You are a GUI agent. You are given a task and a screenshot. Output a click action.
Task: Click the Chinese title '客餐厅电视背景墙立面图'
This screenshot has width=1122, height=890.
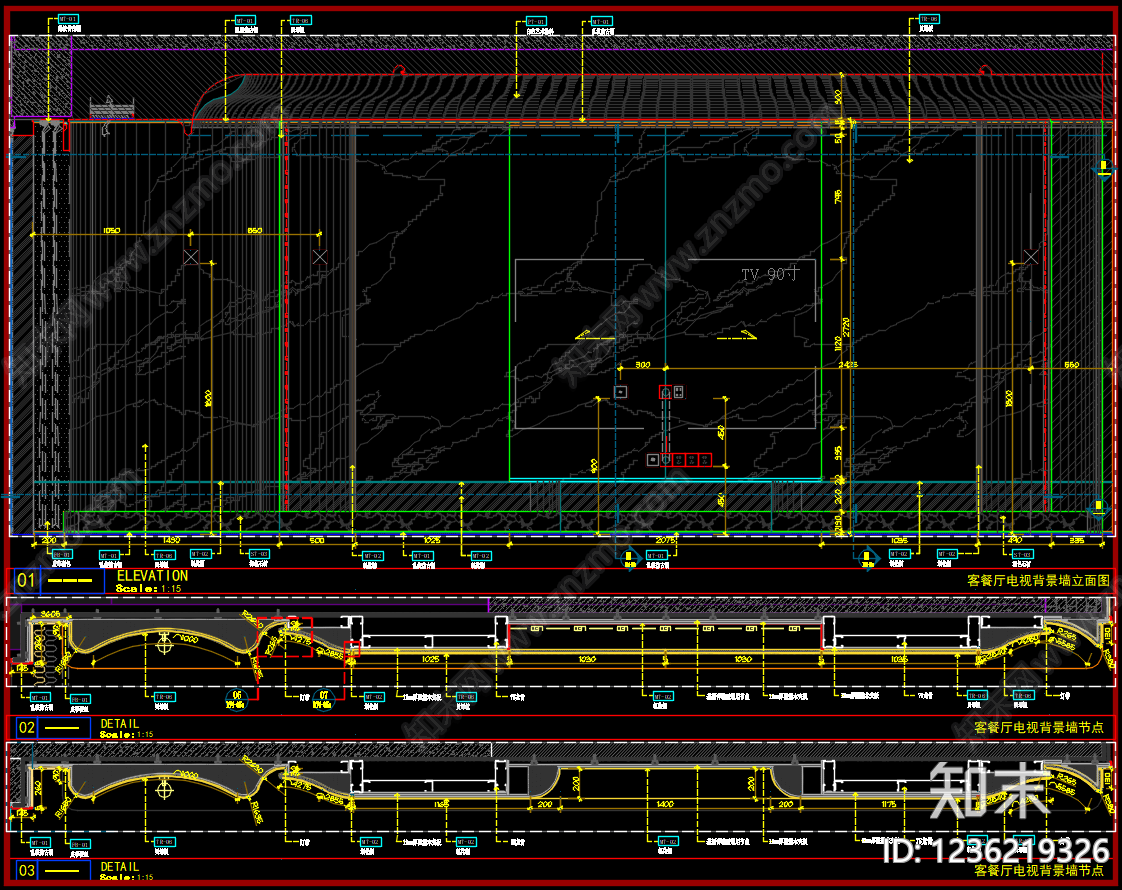1038,580
